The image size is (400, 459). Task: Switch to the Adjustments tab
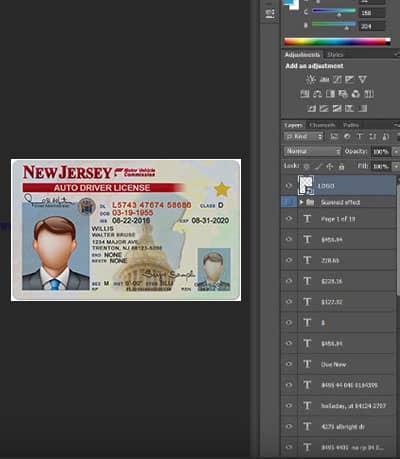(x=302, y=55)
